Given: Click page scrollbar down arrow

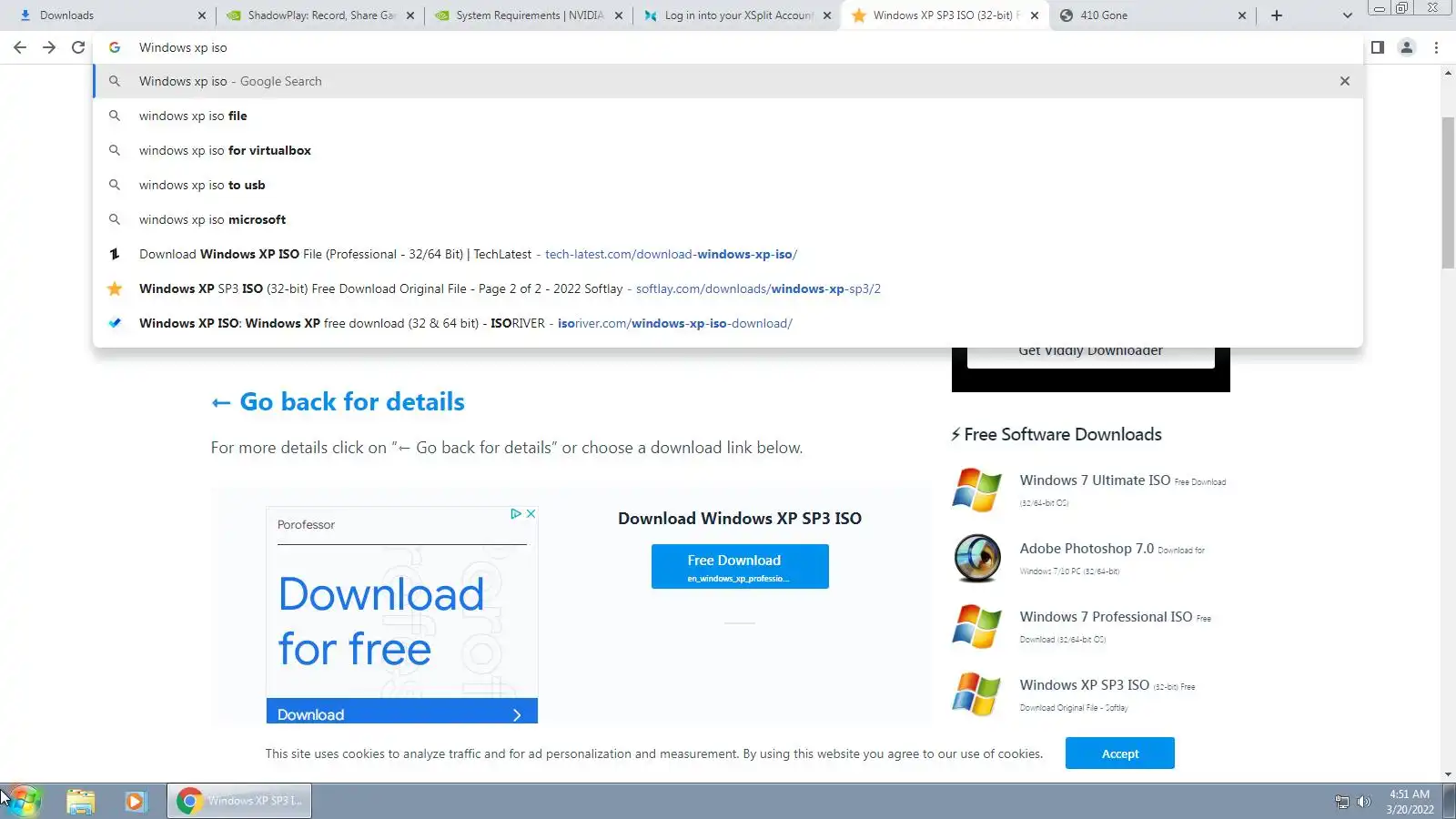Looking at the screenshot, I should pos(1448,774).
